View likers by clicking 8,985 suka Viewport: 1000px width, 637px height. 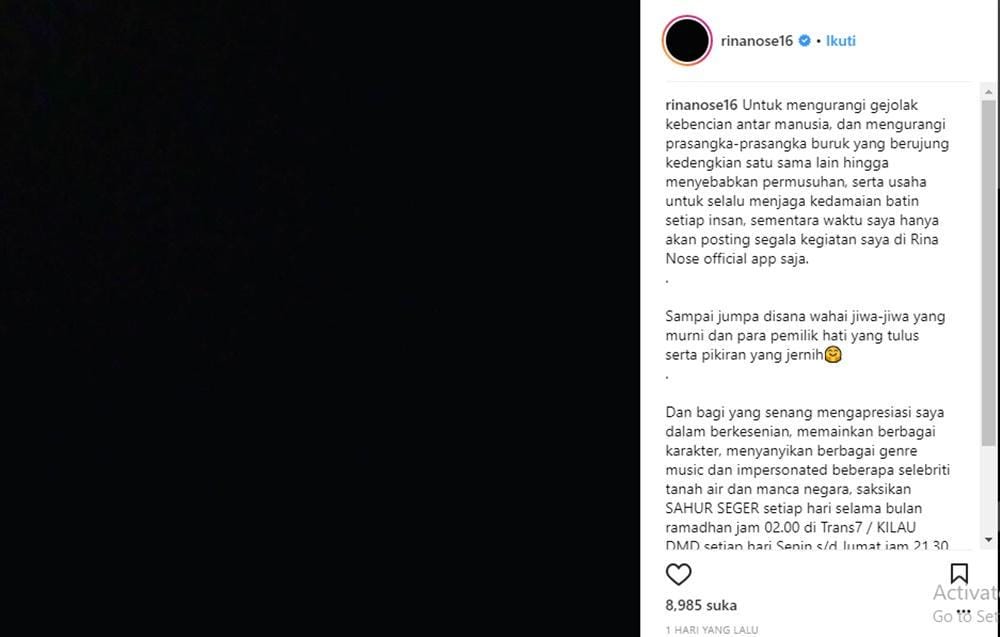pyautogui.click(x=701, y=605)
